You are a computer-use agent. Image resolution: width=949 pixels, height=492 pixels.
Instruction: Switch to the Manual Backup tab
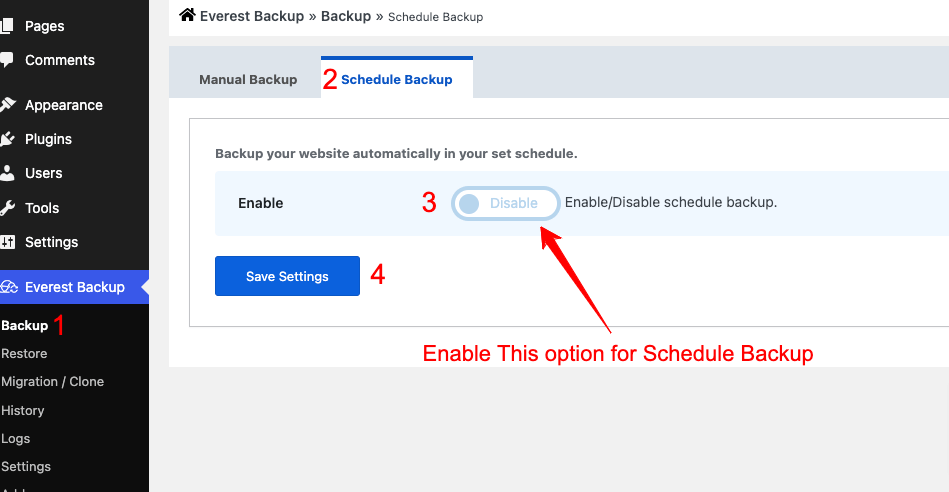pos(248,80)
